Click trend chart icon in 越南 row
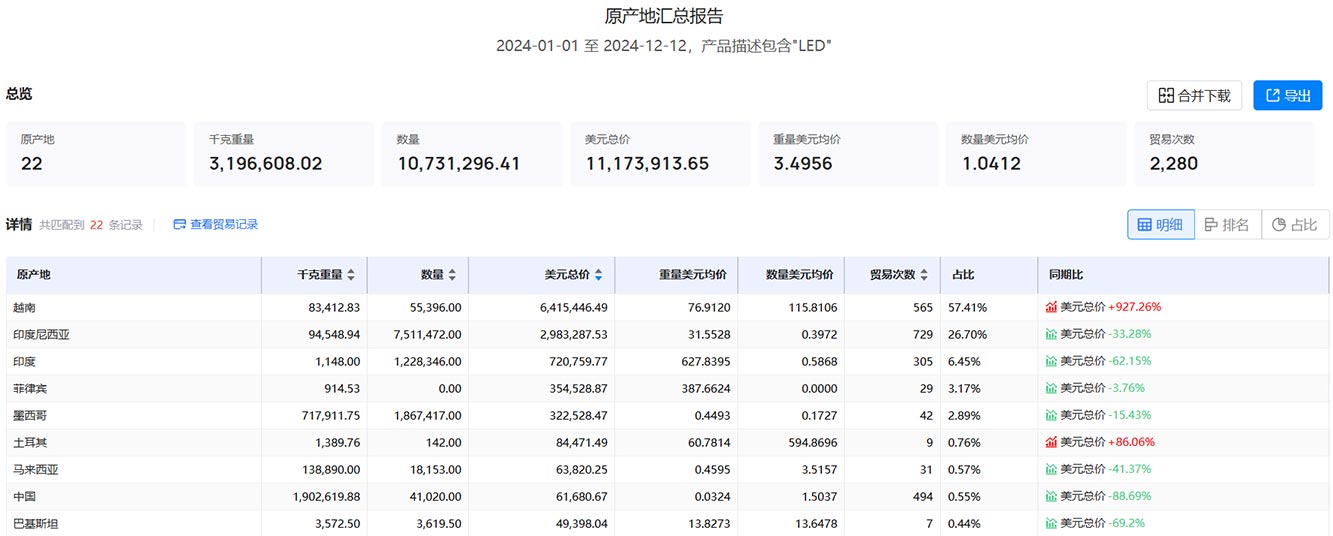 pos(1052,307)
